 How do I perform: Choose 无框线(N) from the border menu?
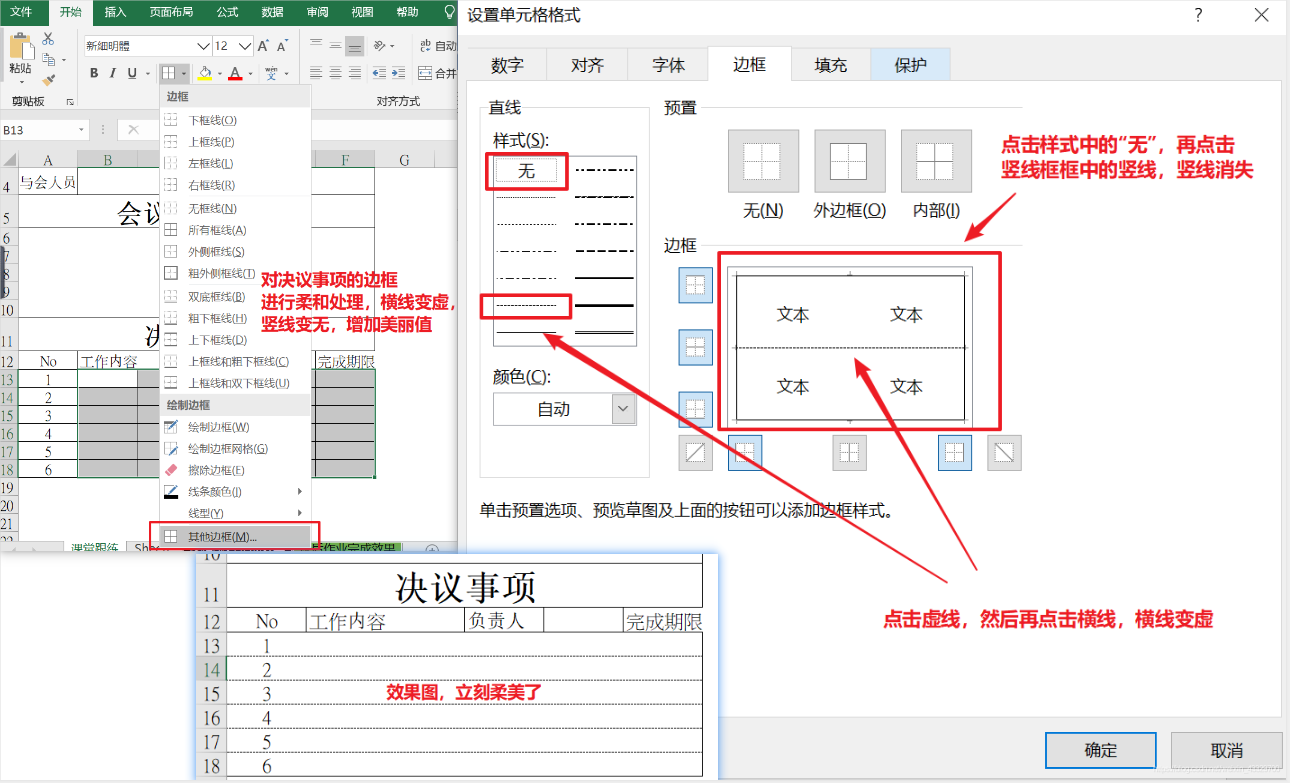click(x=236, y=208)
